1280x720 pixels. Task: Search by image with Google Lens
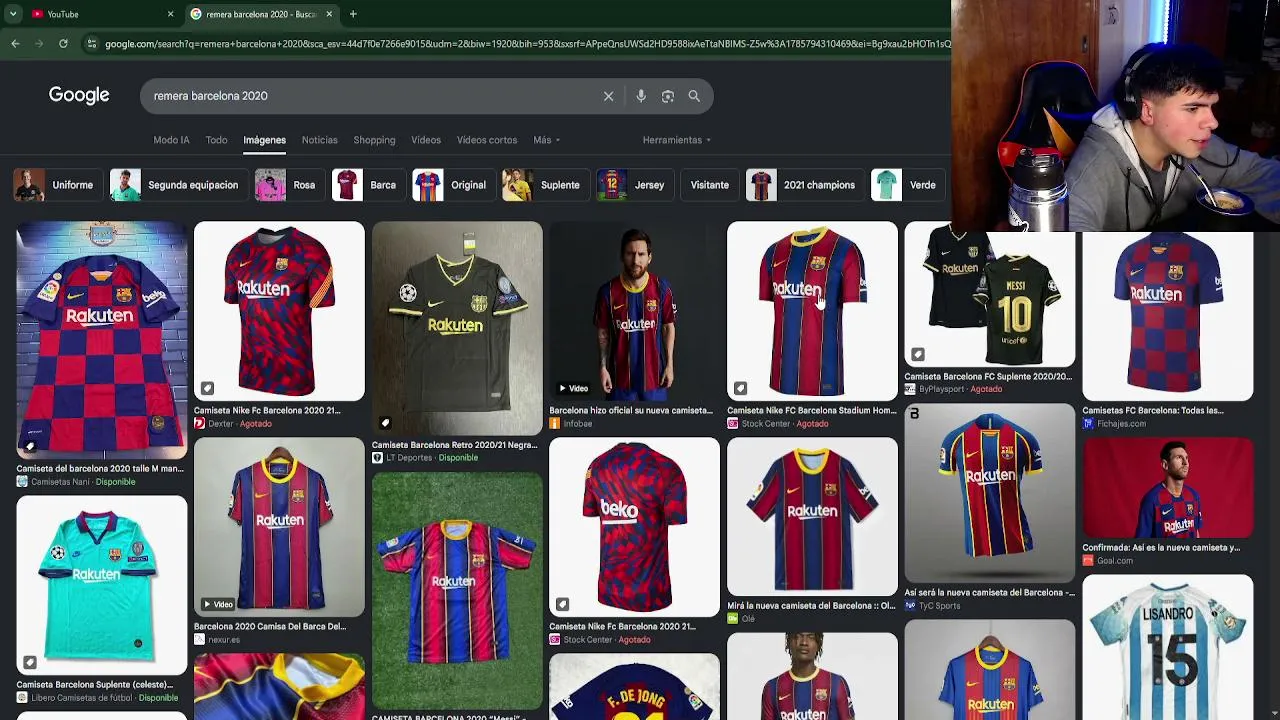668,96
